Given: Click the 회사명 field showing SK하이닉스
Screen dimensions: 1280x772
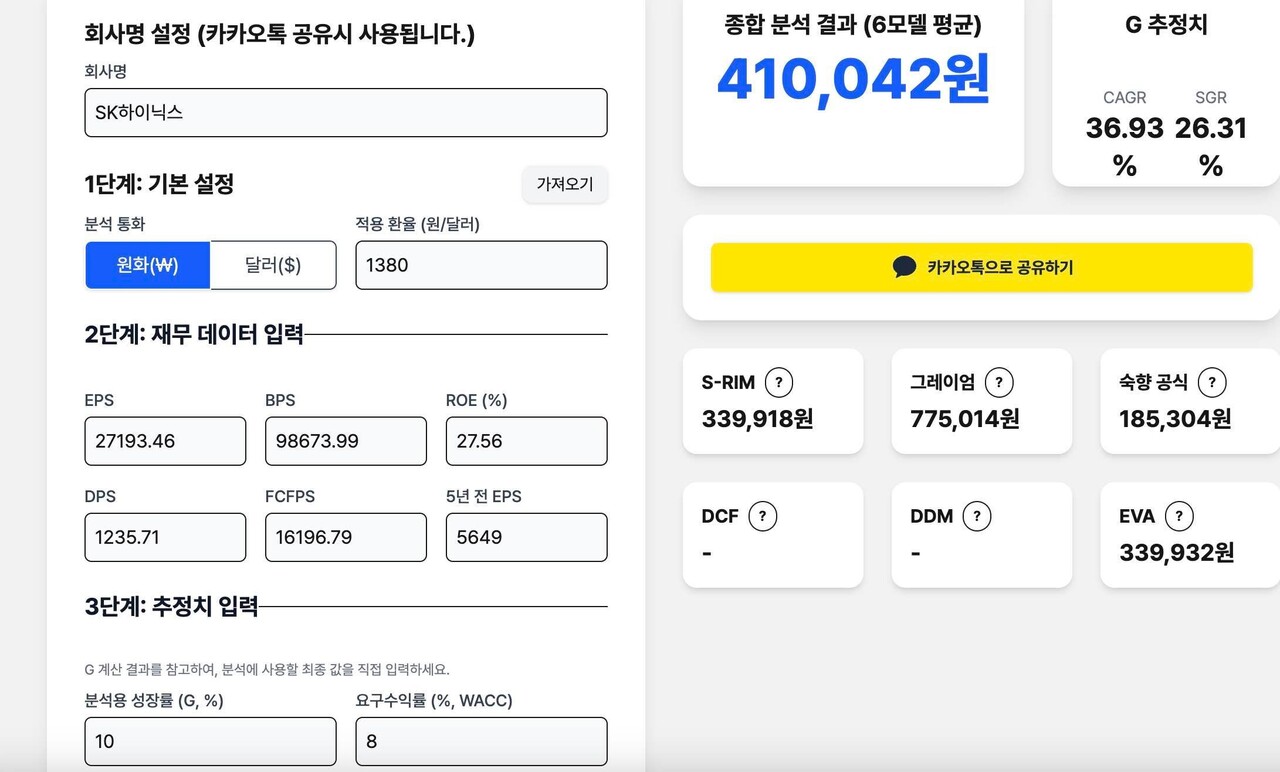Looking at the screenshot, I should [345, 112].
